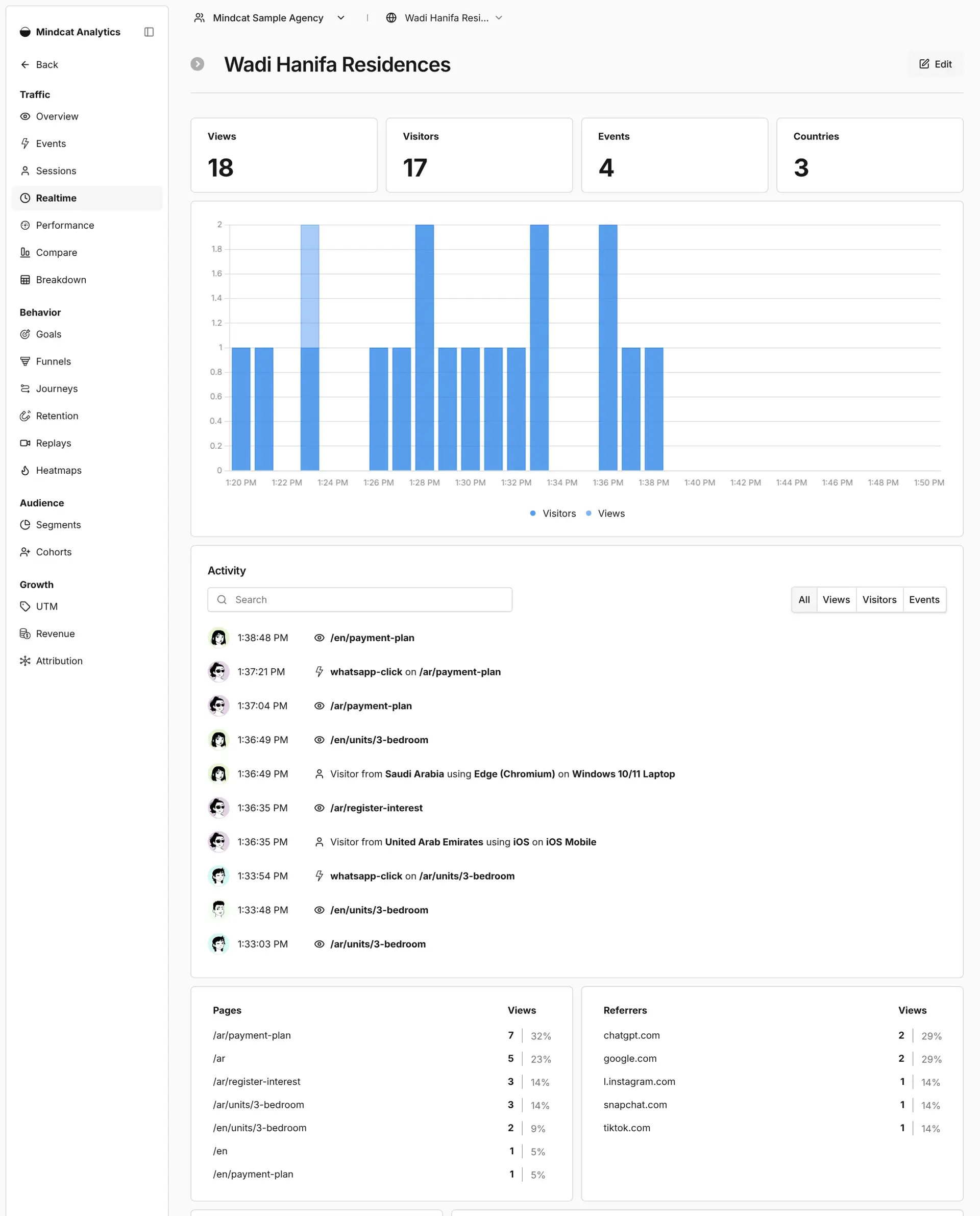Click the Mindcat Analytics logo icon
980x1216 pixels.
[x=25, y=32]
